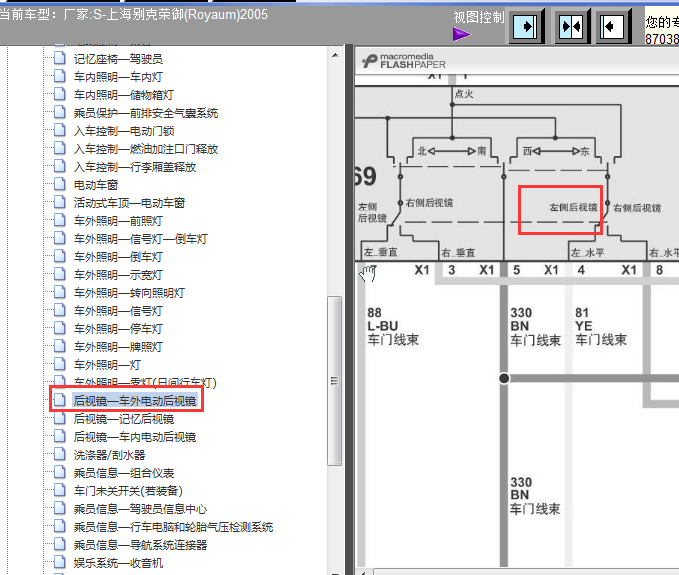Click the 左_水平 terminal label
This screenshot has height=575, width=679.
(x=587, y=252)
